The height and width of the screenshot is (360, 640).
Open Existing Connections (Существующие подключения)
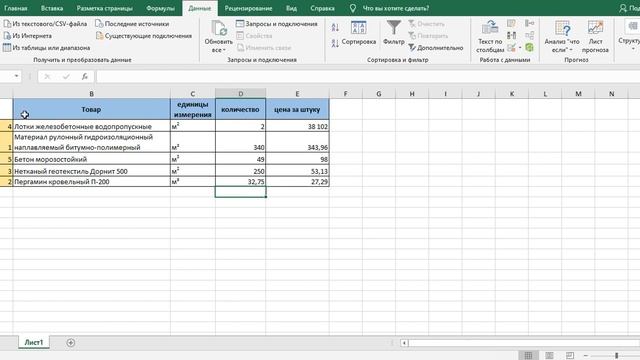coord(144,36)
